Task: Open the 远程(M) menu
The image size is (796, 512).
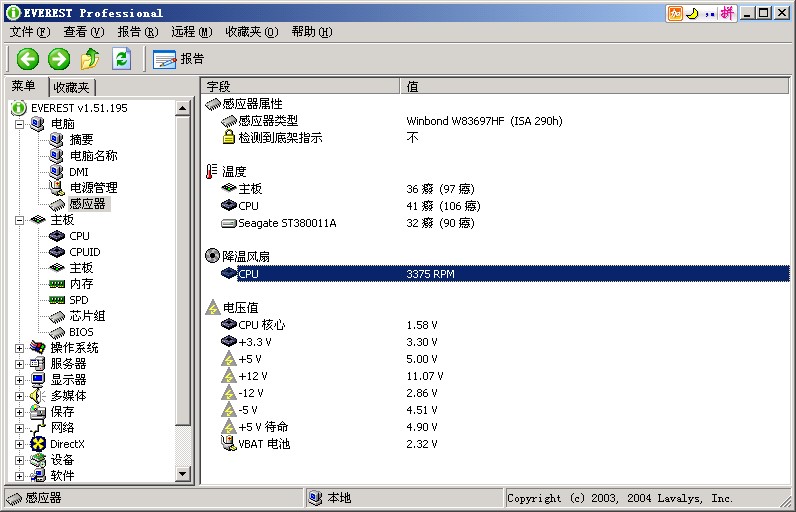Action: coord(191,32)
